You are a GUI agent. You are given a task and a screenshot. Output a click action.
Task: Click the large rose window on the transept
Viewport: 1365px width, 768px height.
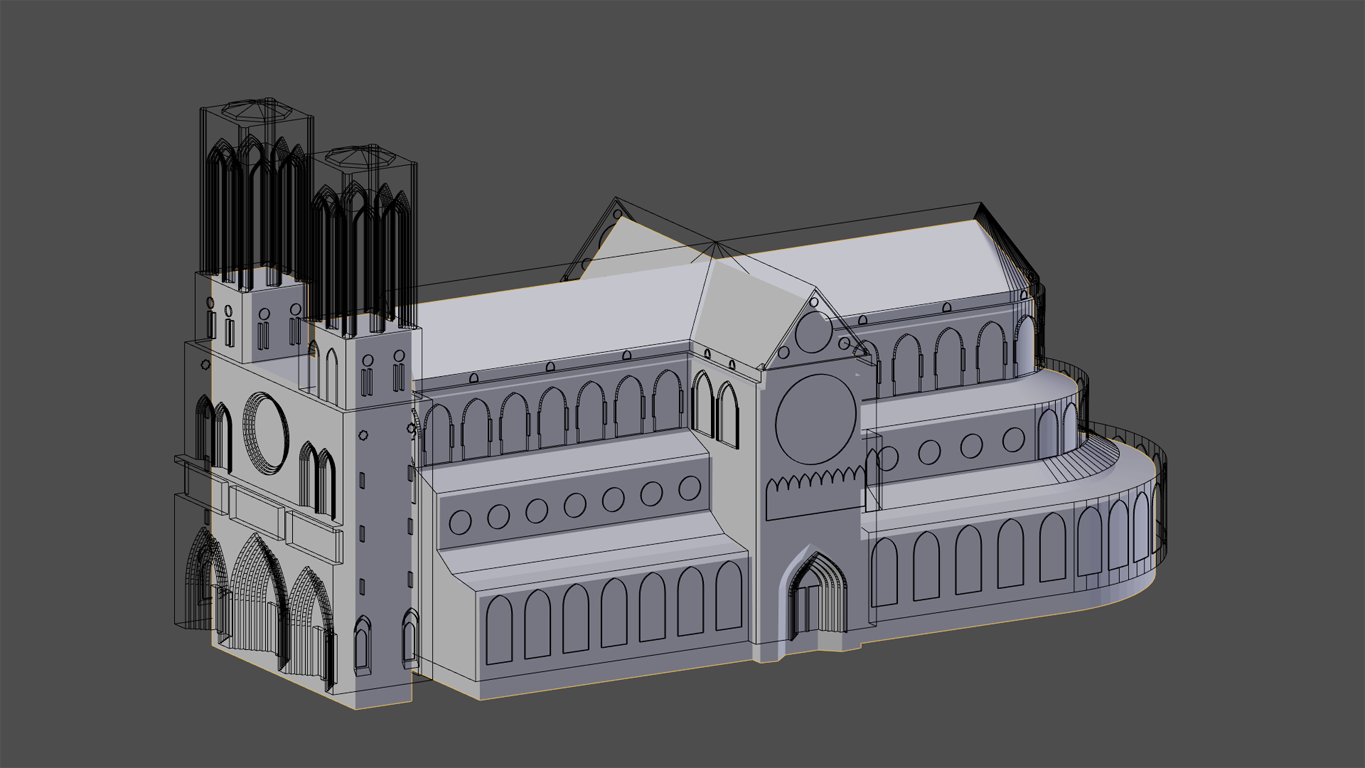816,420
